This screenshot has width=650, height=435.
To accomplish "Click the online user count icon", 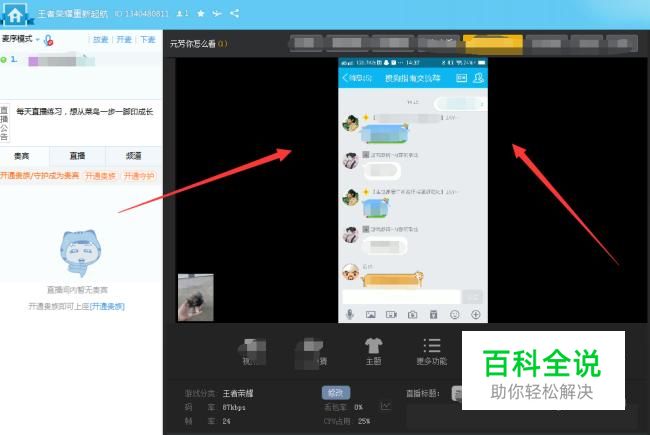I will 182,14.
